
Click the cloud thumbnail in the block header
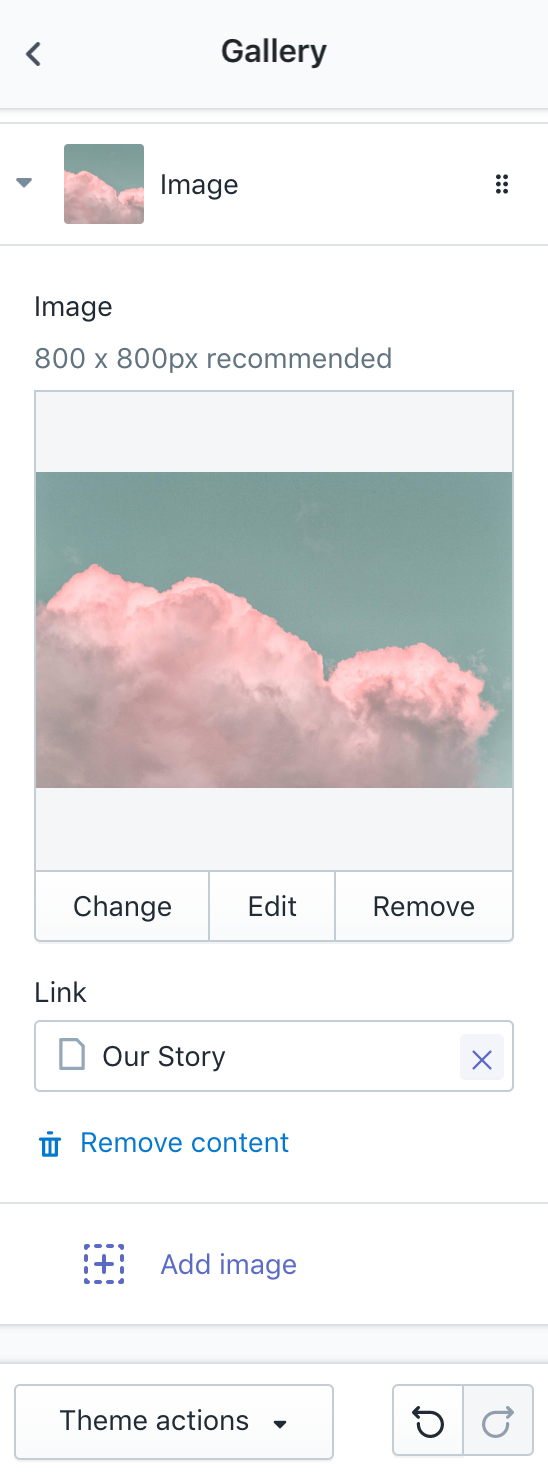[x=104, y=184]
